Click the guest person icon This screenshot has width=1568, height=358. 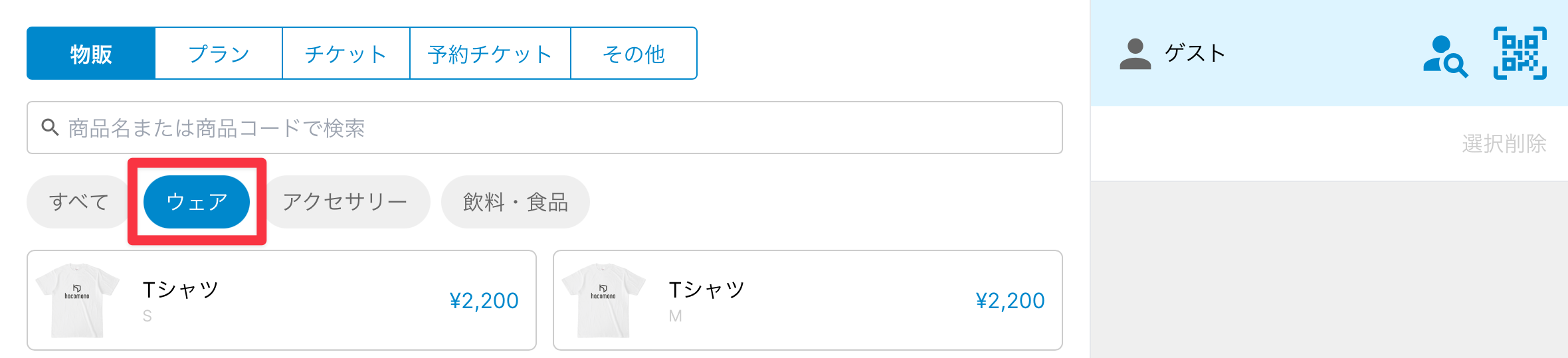pos(1135,54)
